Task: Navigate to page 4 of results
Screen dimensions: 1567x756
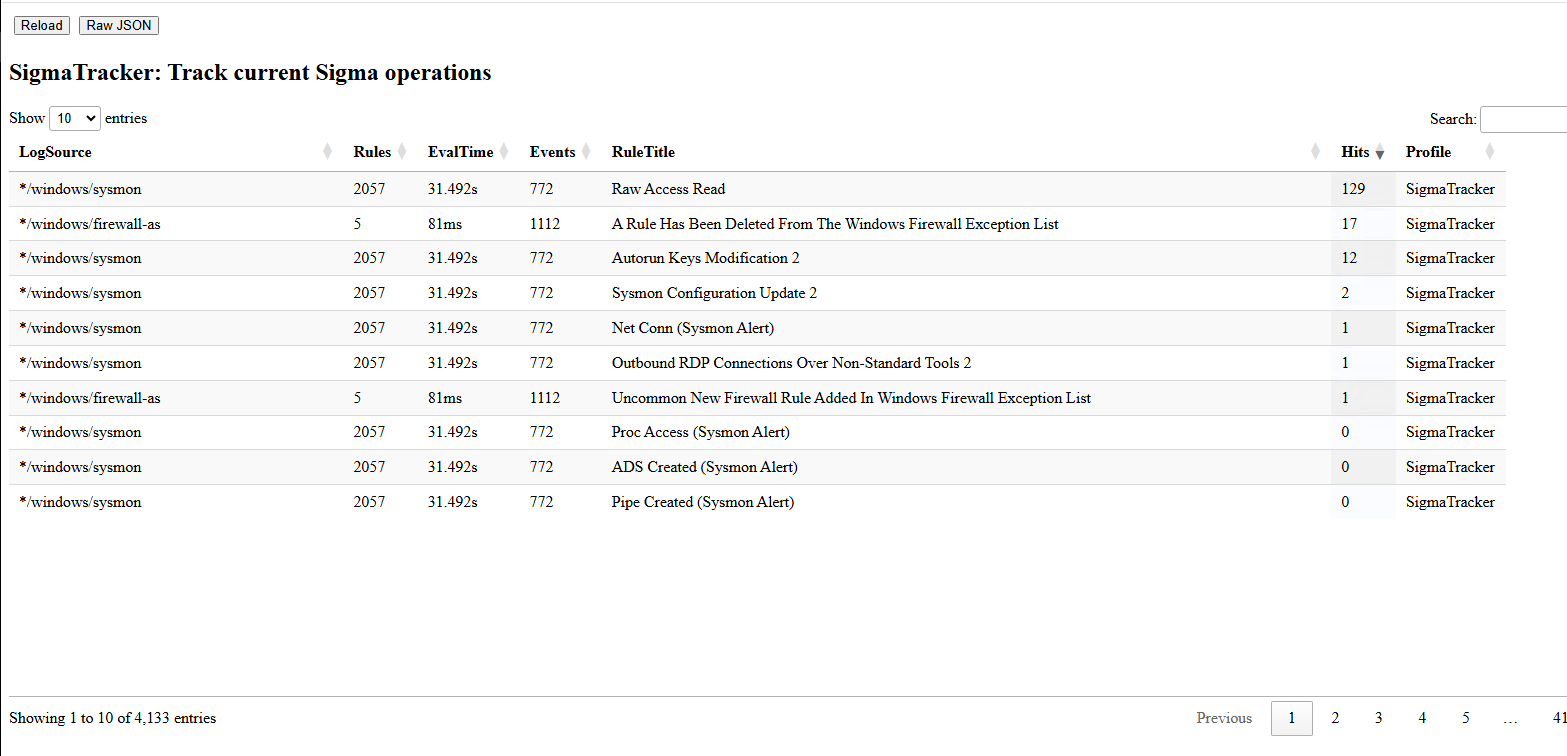Action: (1422, 718)
